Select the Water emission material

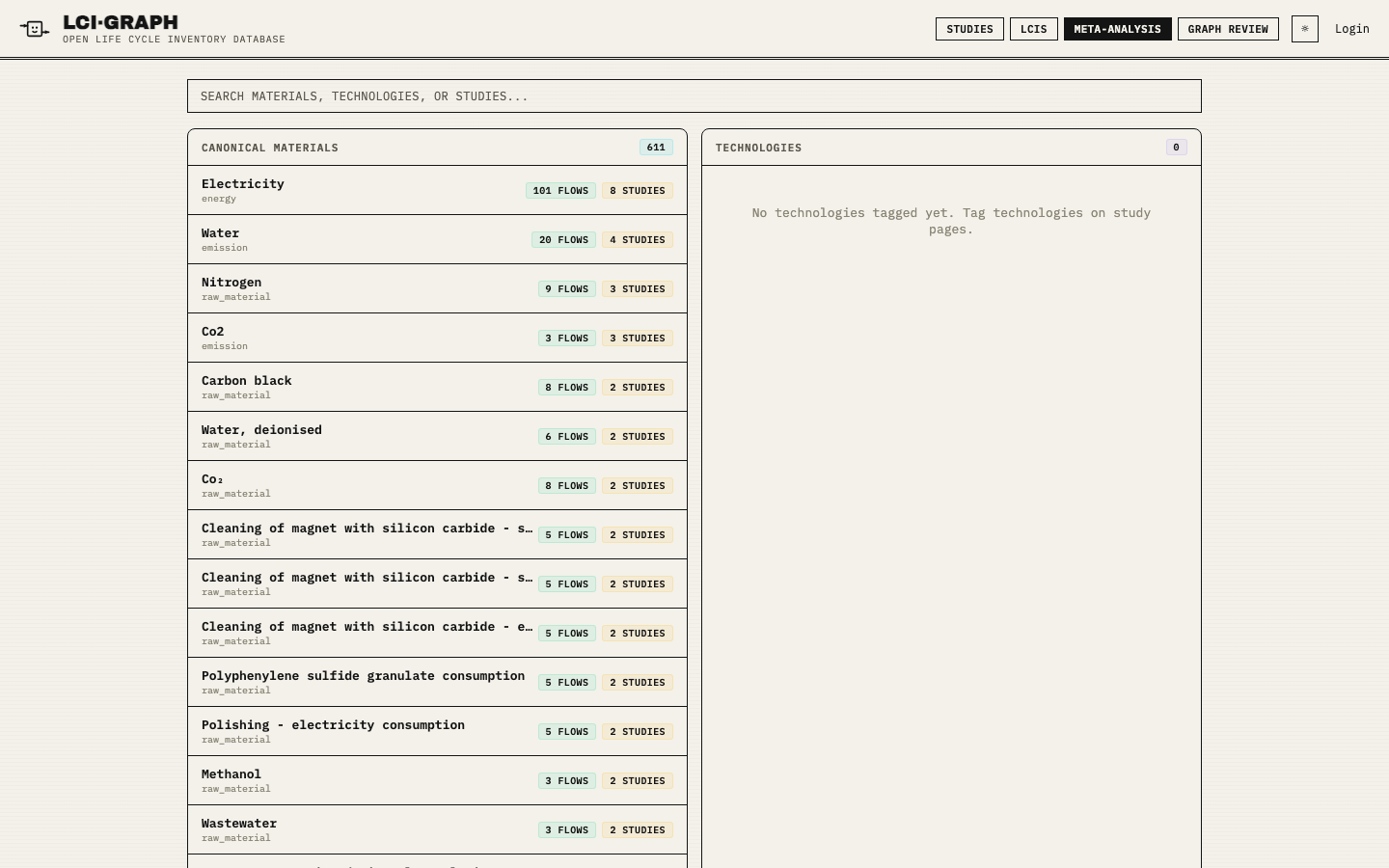(437, 239)
